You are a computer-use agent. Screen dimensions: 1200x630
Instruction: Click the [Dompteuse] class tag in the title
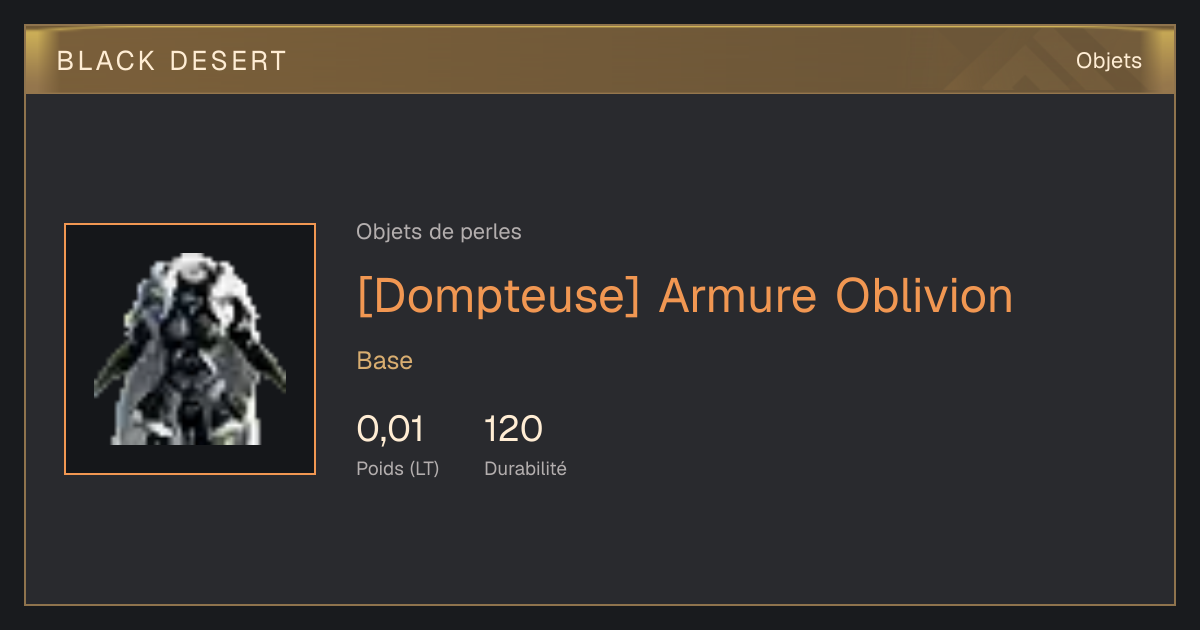pyautogui.click(x=498, y=297)
